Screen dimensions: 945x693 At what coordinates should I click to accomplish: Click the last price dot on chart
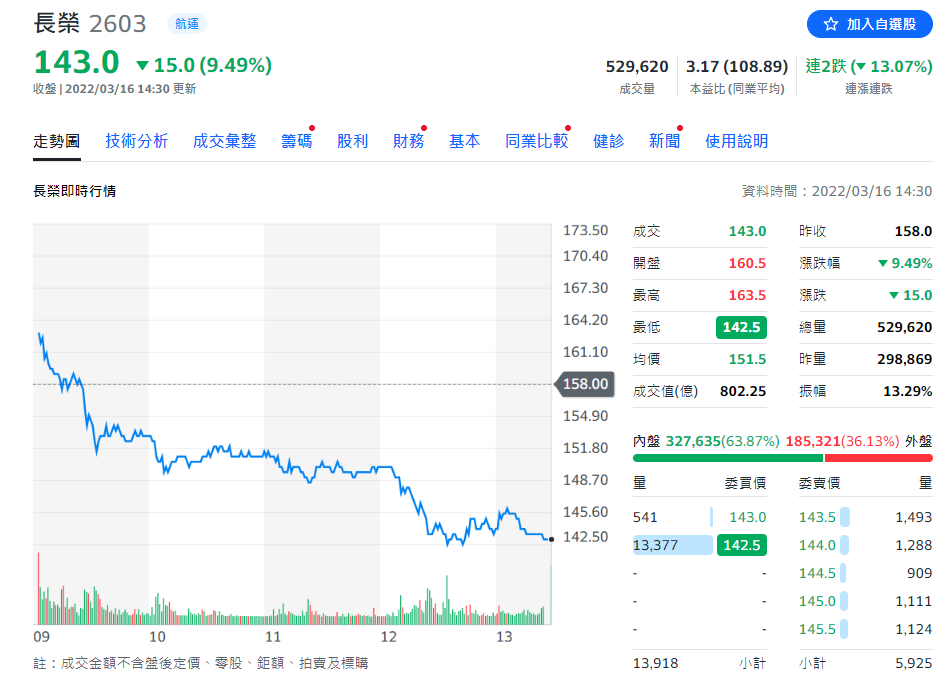tap(551, 539)
